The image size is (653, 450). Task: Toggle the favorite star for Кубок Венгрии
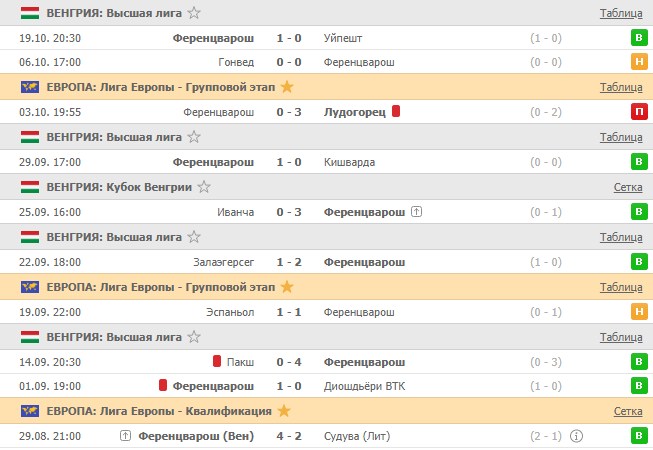click(x=204, y=187)
